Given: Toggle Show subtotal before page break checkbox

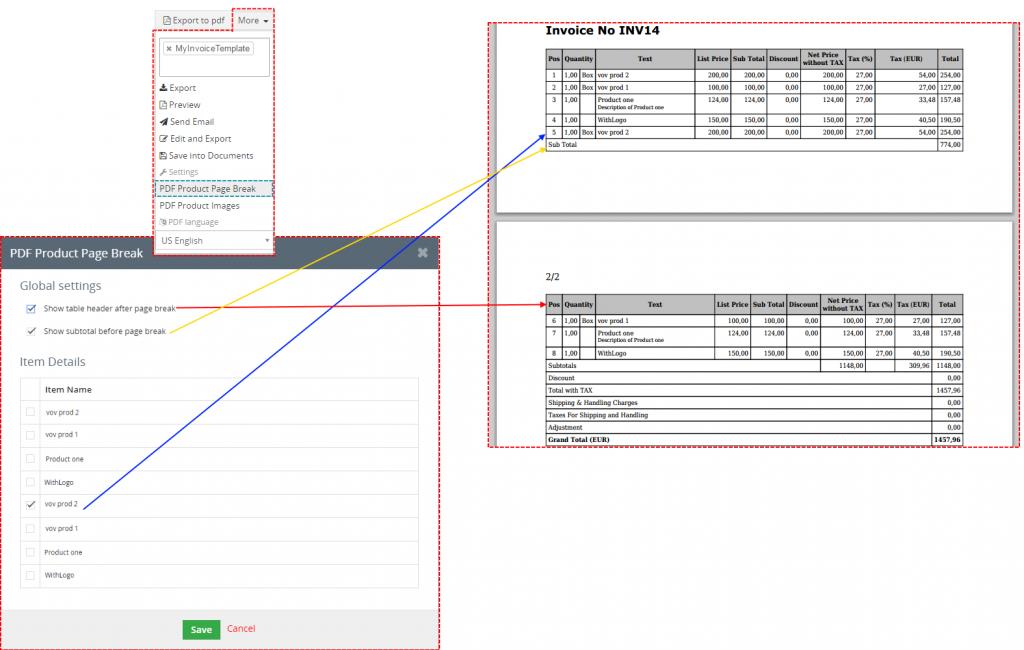Looking at the screenshot, I should (x=31, y=331).
